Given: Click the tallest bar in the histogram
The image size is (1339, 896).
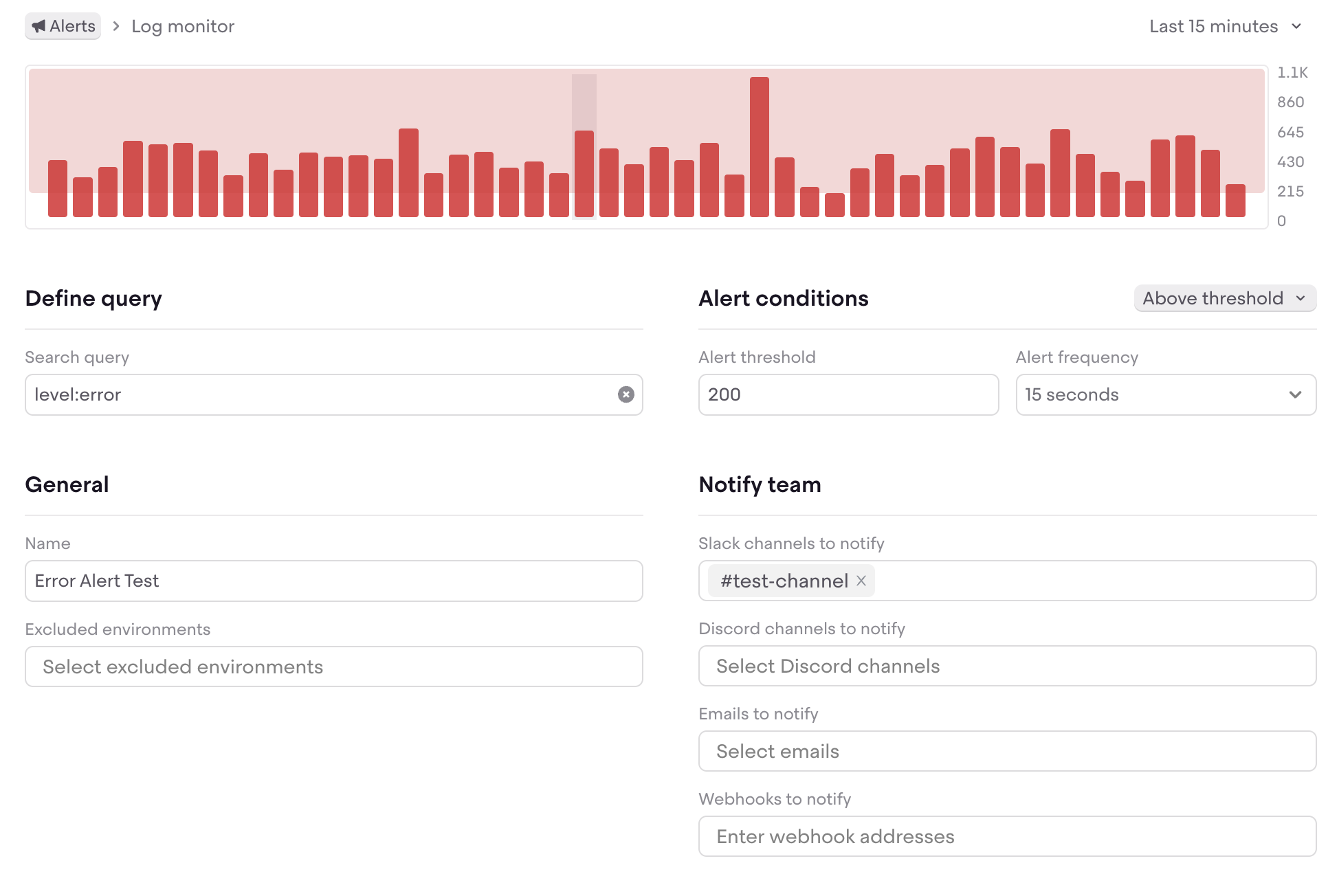Looking at the screenshot, I should pyautogui.click(x=759, y=147).
